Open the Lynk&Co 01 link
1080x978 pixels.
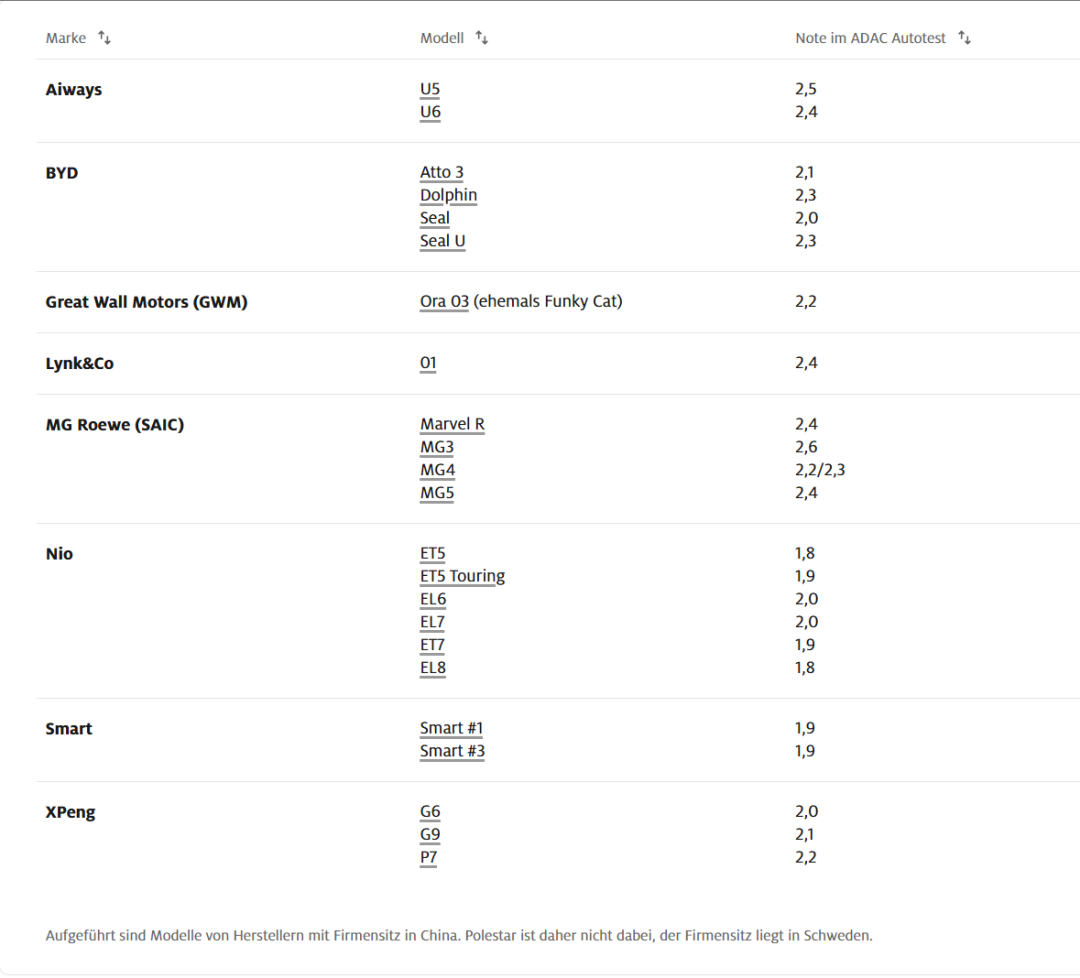point(428,363)
